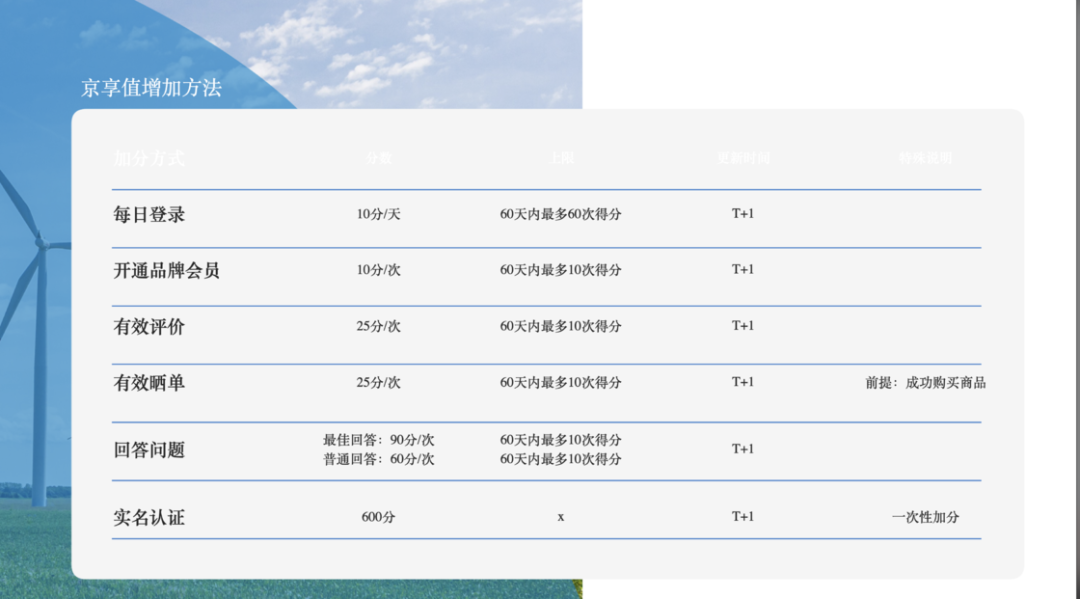Select the note 一次性加分
Screen dimensions: 1080x599
point(925,517)
